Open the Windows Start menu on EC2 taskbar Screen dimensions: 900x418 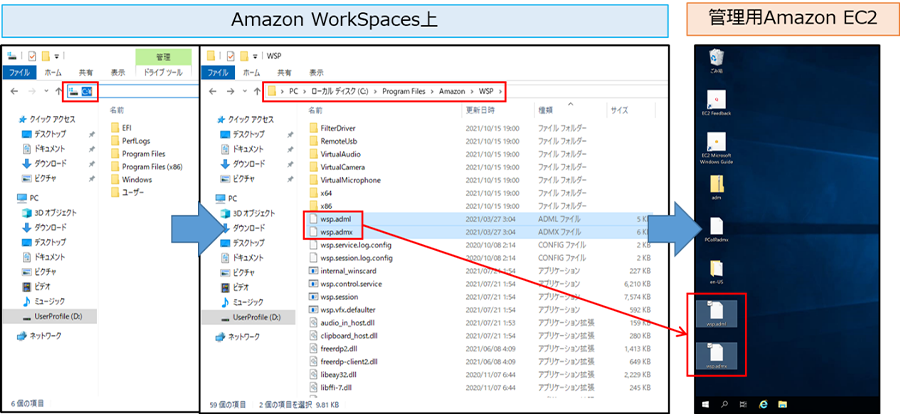coord(705,404)
